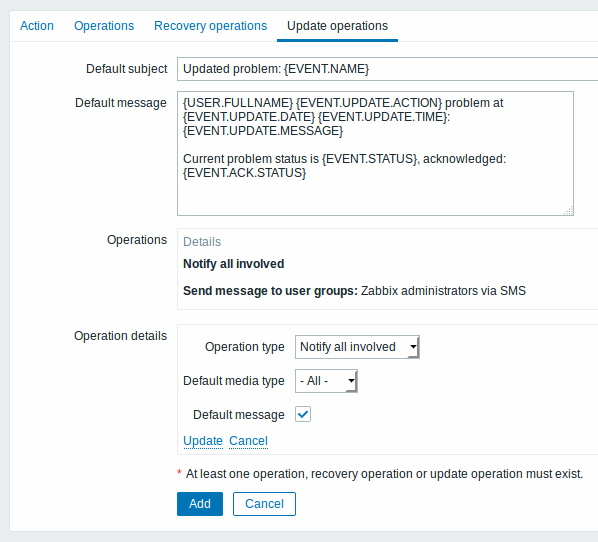This screenshot has width=598, height=542.
Task: Click the Operation details label
Action: (x=121, y=336)
